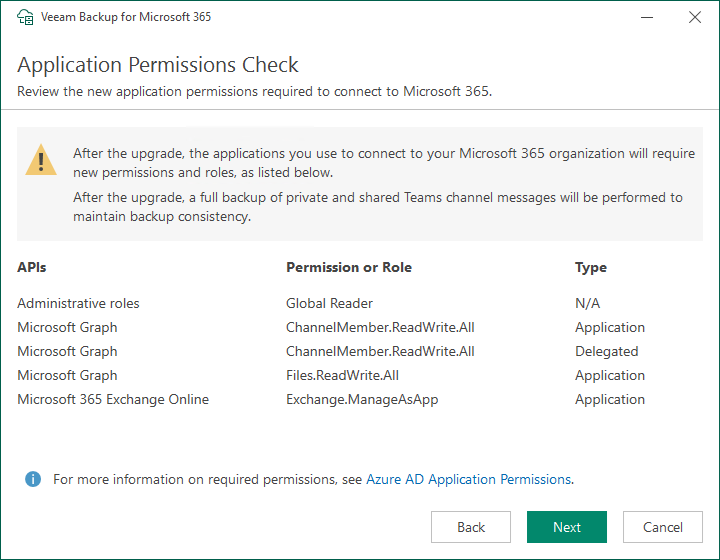Click the Next button
720x560 pixels.
[567, 527]
